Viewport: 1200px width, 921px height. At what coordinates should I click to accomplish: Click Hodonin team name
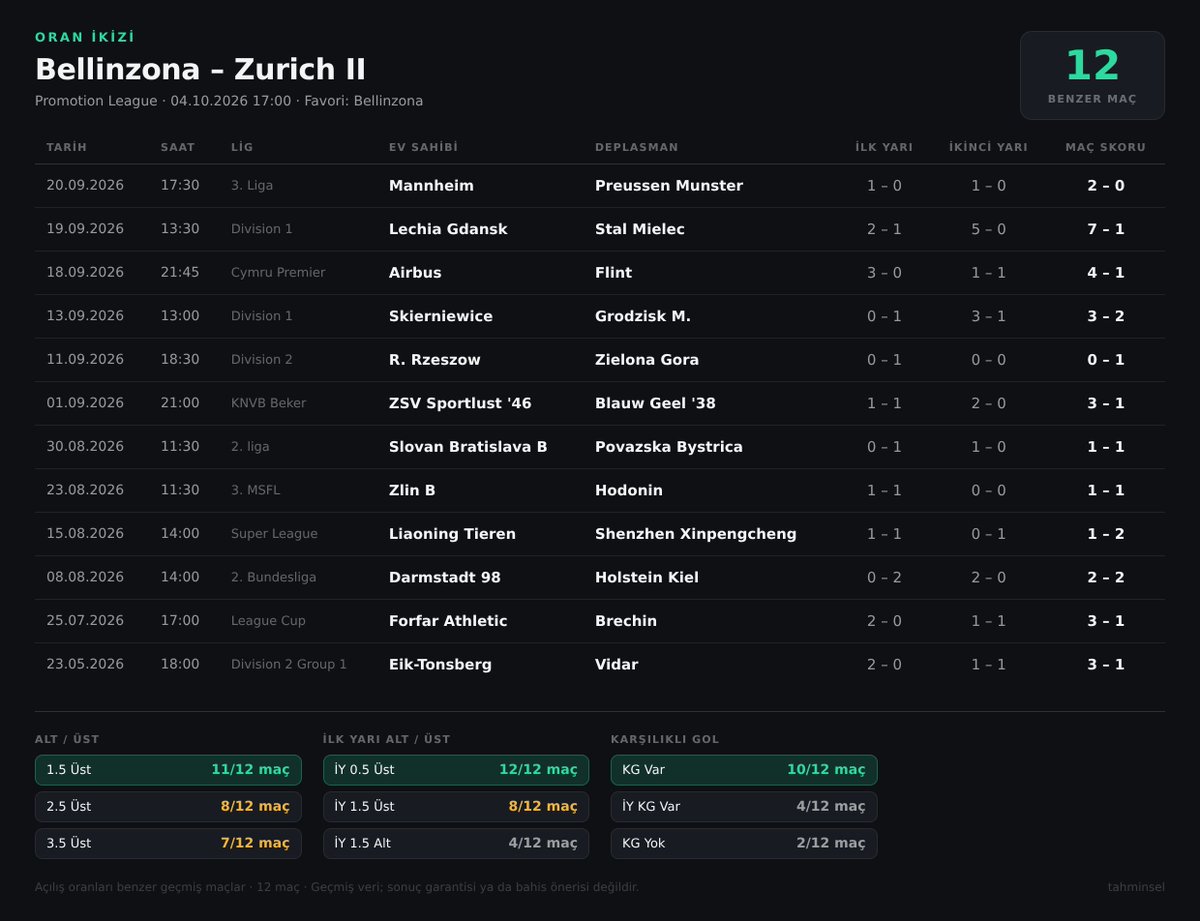[x=629, y=490]
